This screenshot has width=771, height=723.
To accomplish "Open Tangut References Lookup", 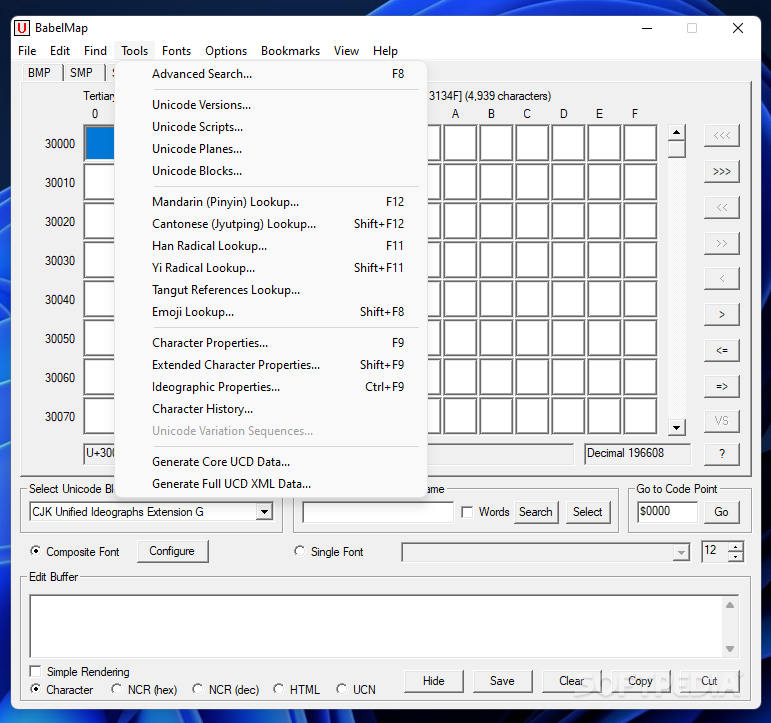I will click(270, 290).
